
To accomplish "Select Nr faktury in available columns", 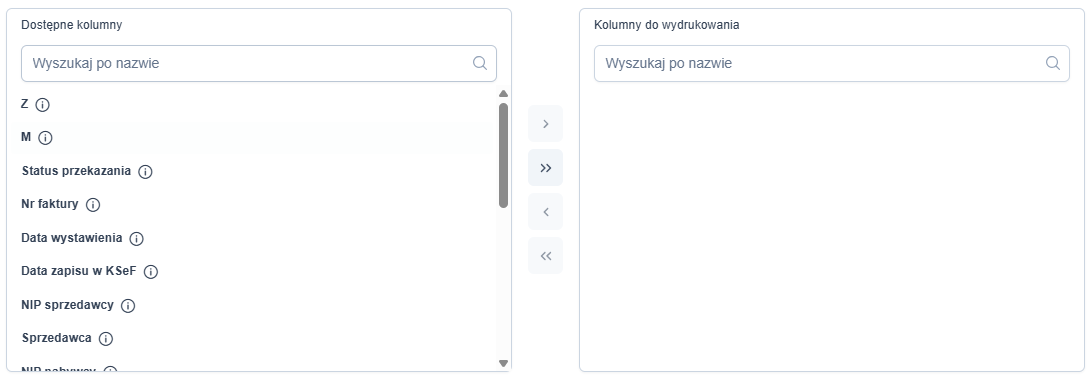I will click(50, 204).
